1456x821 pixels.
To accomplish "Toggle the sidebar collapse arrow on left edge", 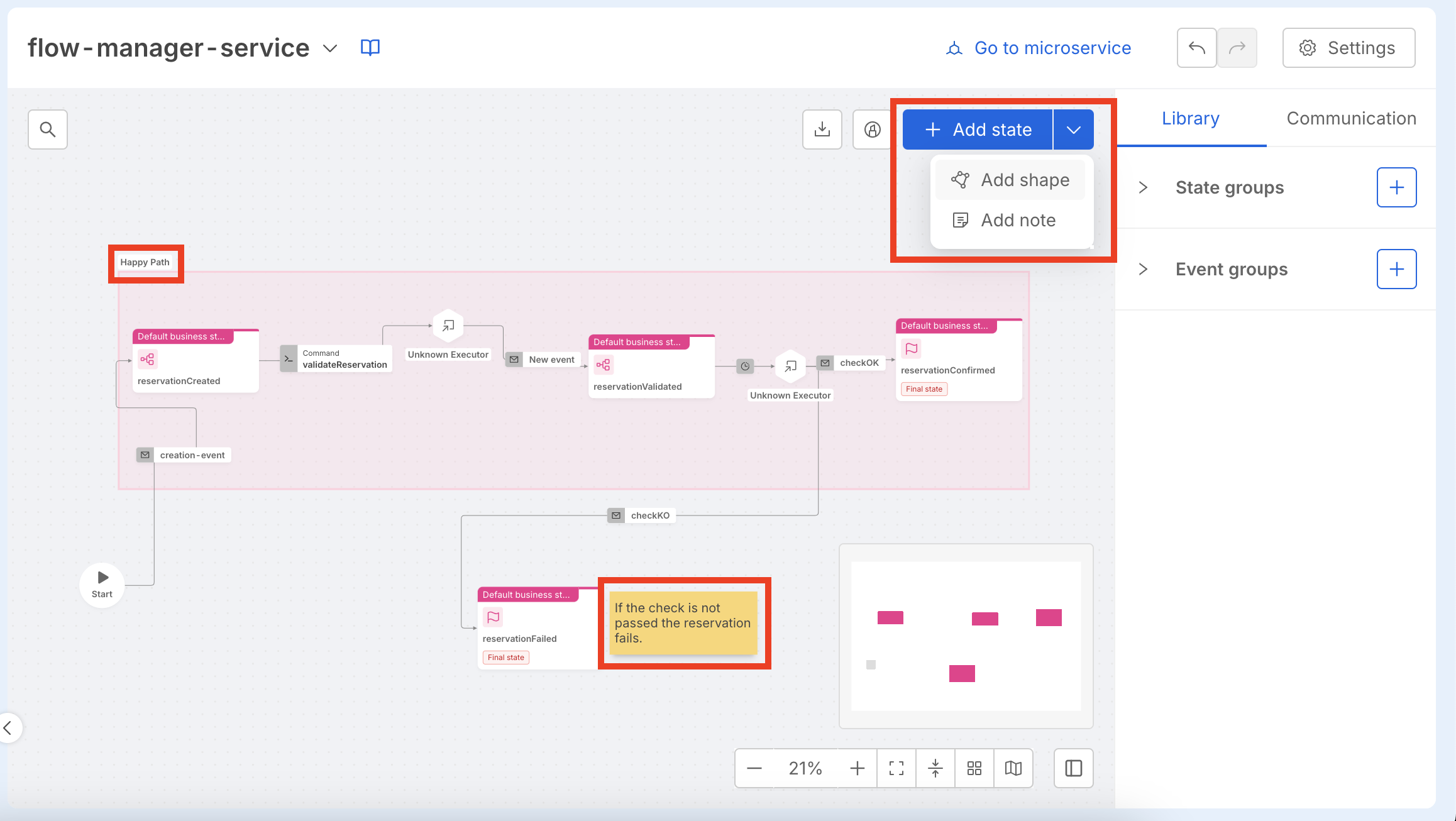I will (9, 727).
